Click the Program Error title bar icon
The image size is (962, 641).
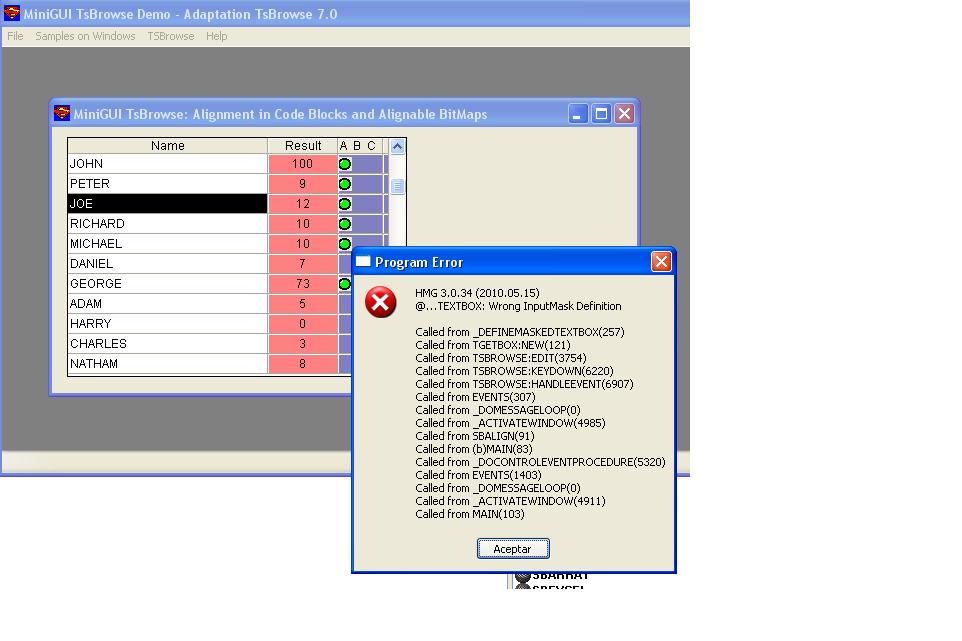click(x=363, y=261)
